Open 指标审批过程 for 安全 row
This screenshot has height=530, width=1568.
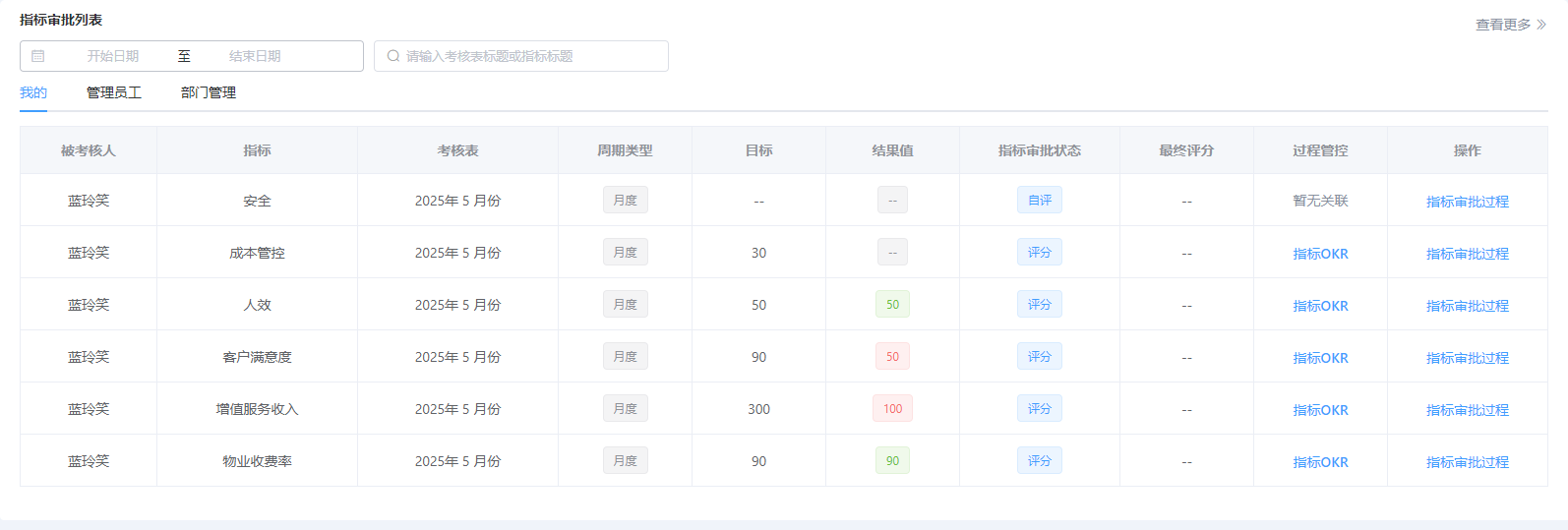point(1467,202)
